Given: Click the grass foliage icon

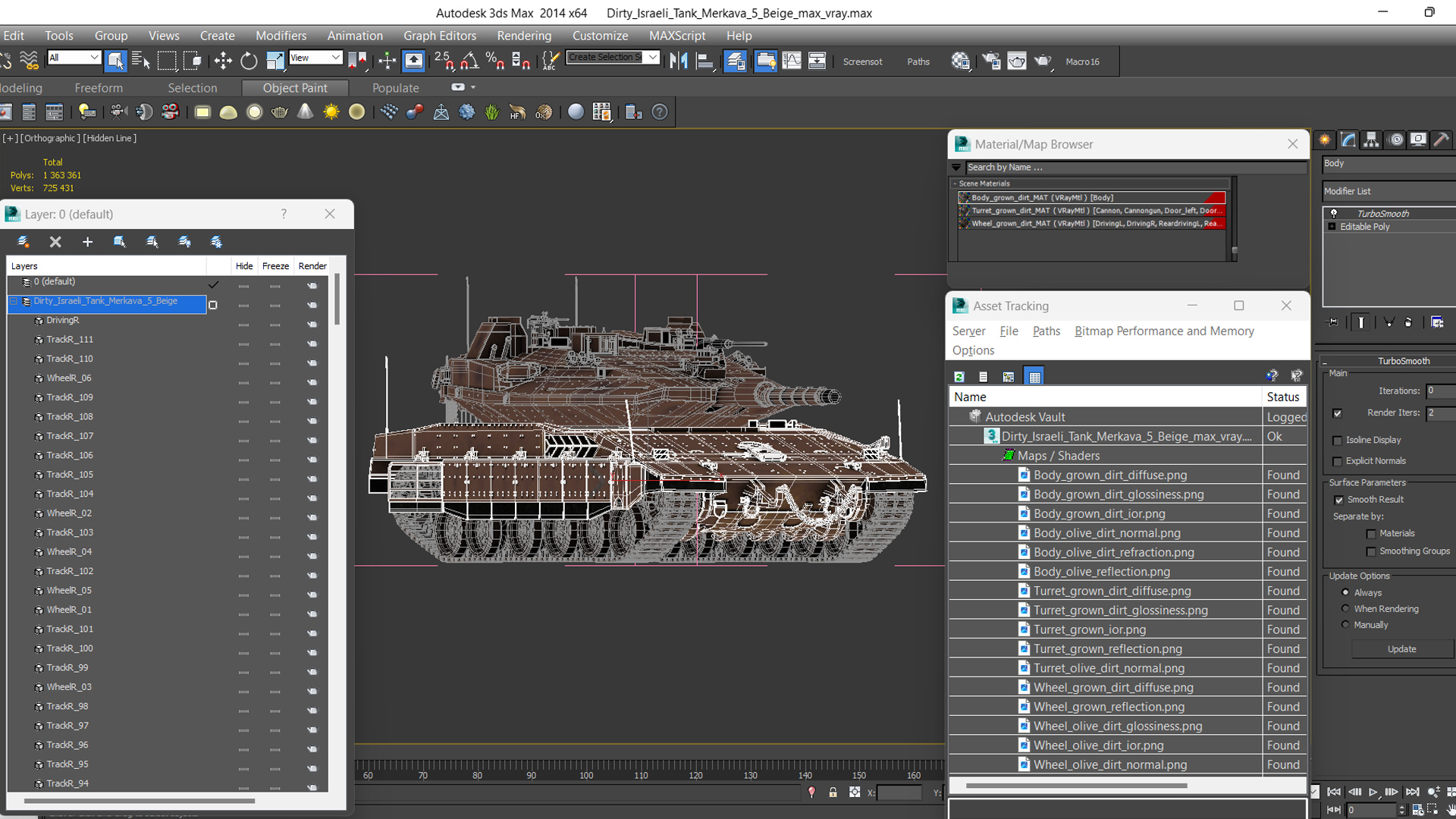Looking at the screenshot, I should pos(492,112).
